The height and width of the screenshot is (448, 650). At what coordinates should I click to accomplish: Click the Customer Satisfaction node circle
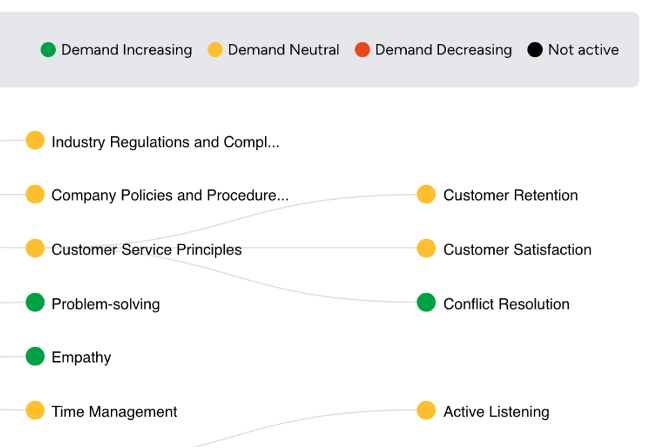(x=426, y=248)
